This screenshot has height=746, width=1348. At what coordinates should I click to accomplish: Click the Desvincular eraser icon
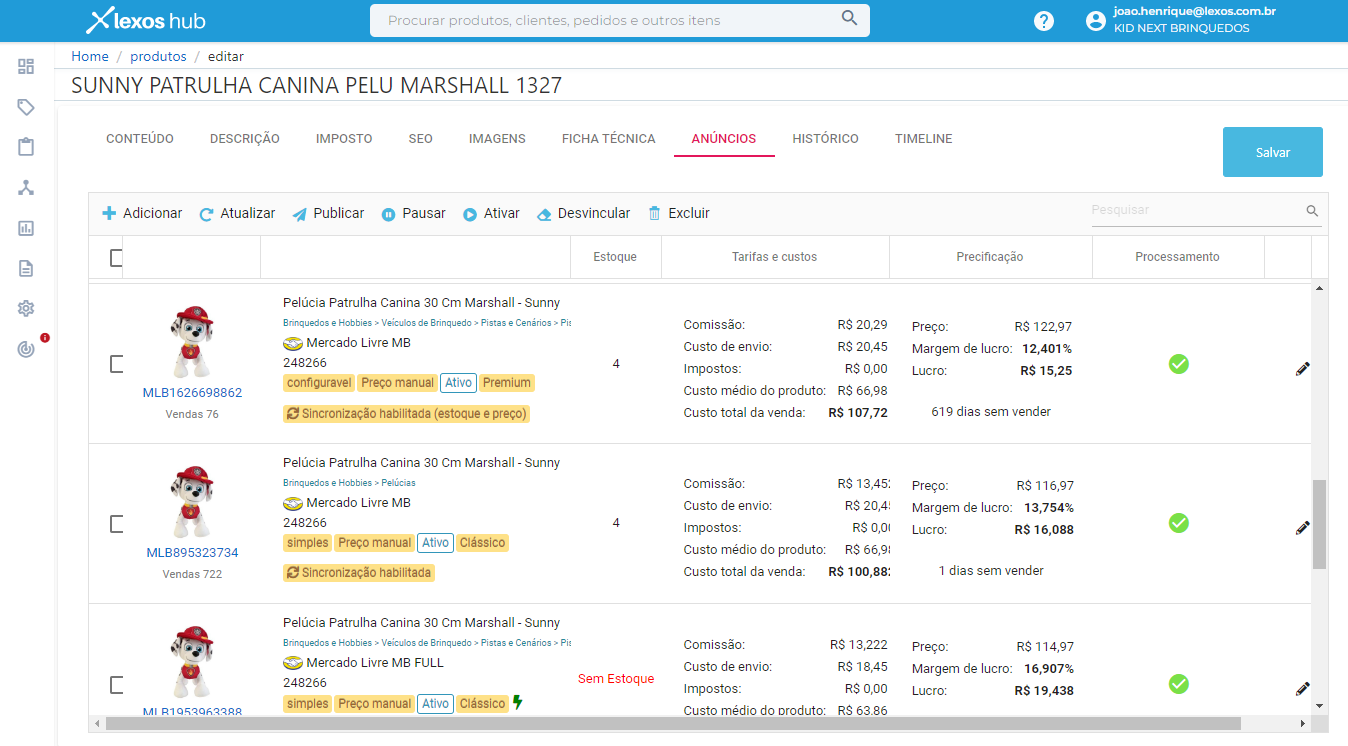[x=544, y=213]
